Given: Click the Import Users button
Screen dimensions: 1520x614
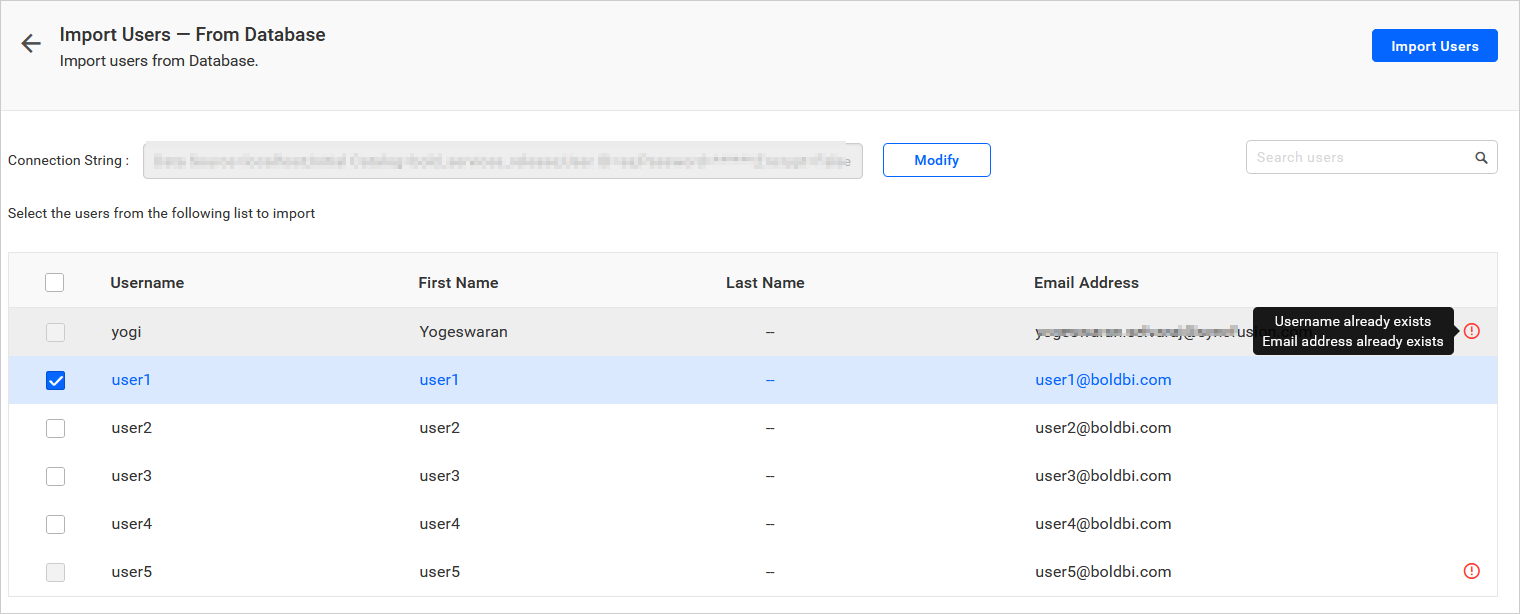Looking at the screenshot, I should [1434, 46].
